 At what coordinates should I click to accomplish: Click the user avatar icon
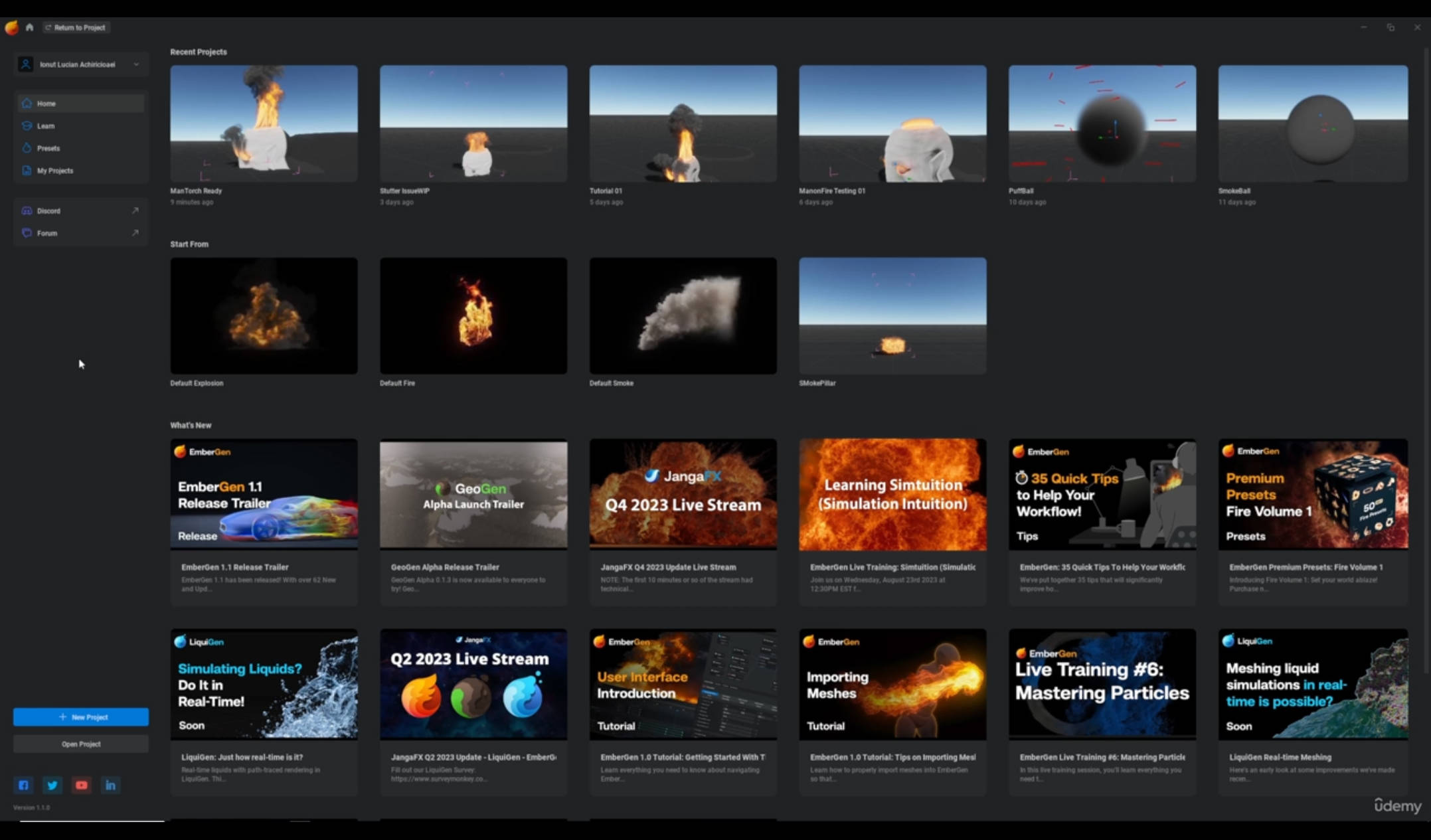25,64
